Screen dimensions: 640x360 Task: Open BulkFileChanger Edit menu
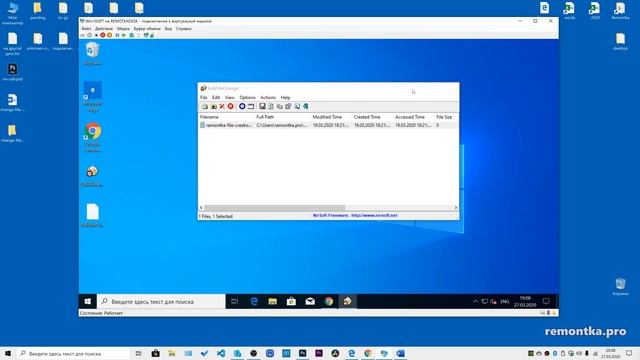pyautogui.click(x=216, y=98)
